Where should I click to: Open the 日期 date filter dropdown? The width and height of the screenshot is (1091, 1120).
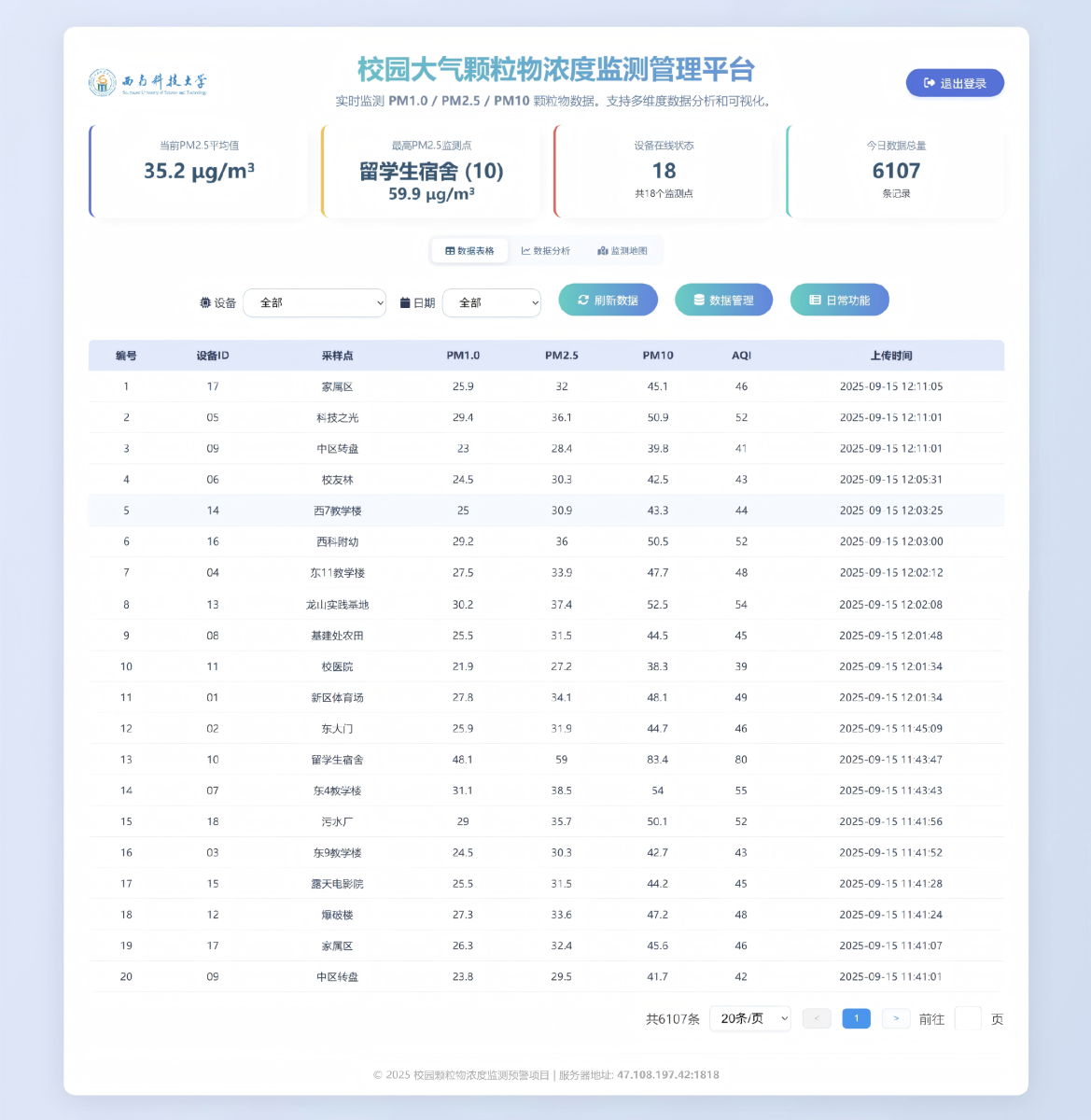click(491, 303)
